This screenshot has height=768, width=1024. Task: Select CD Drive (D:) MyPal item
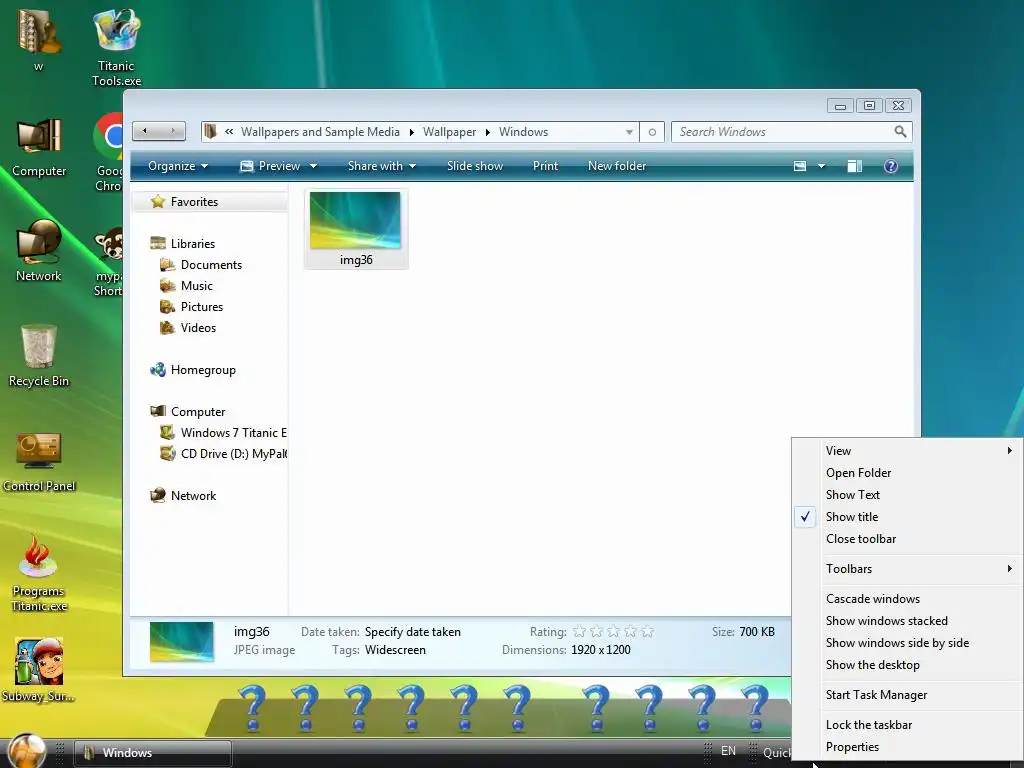[x=223, y=454]
